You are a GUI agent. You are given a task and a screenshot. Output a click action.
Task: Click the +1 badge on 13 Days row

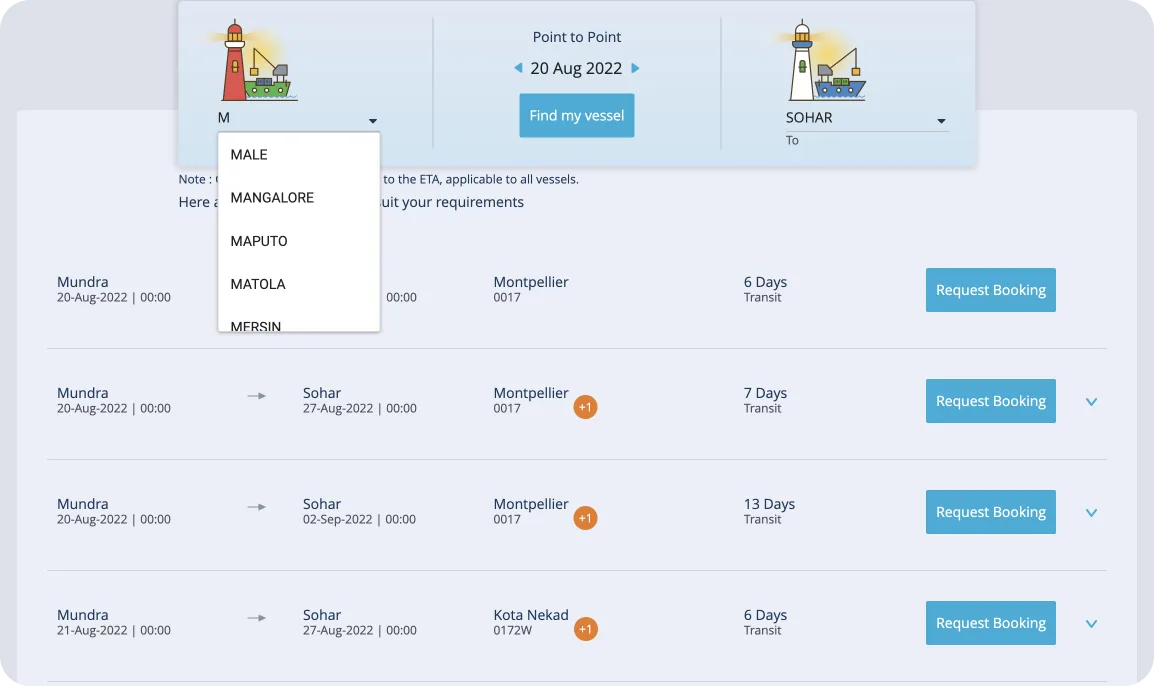585,518
